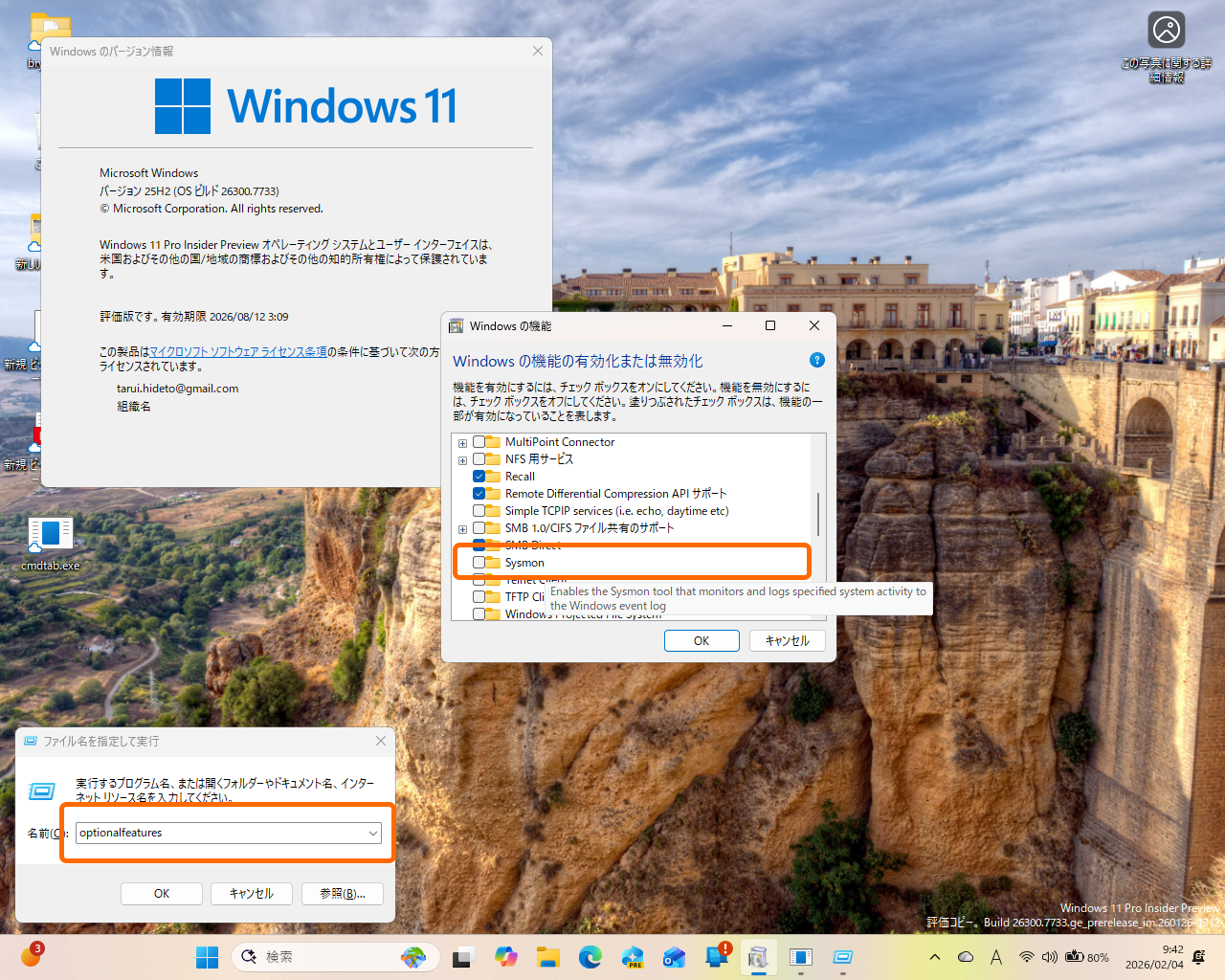Launch Microsoft Edge from the taskbar
This screenshot has width=1225, height=980.
590,957
